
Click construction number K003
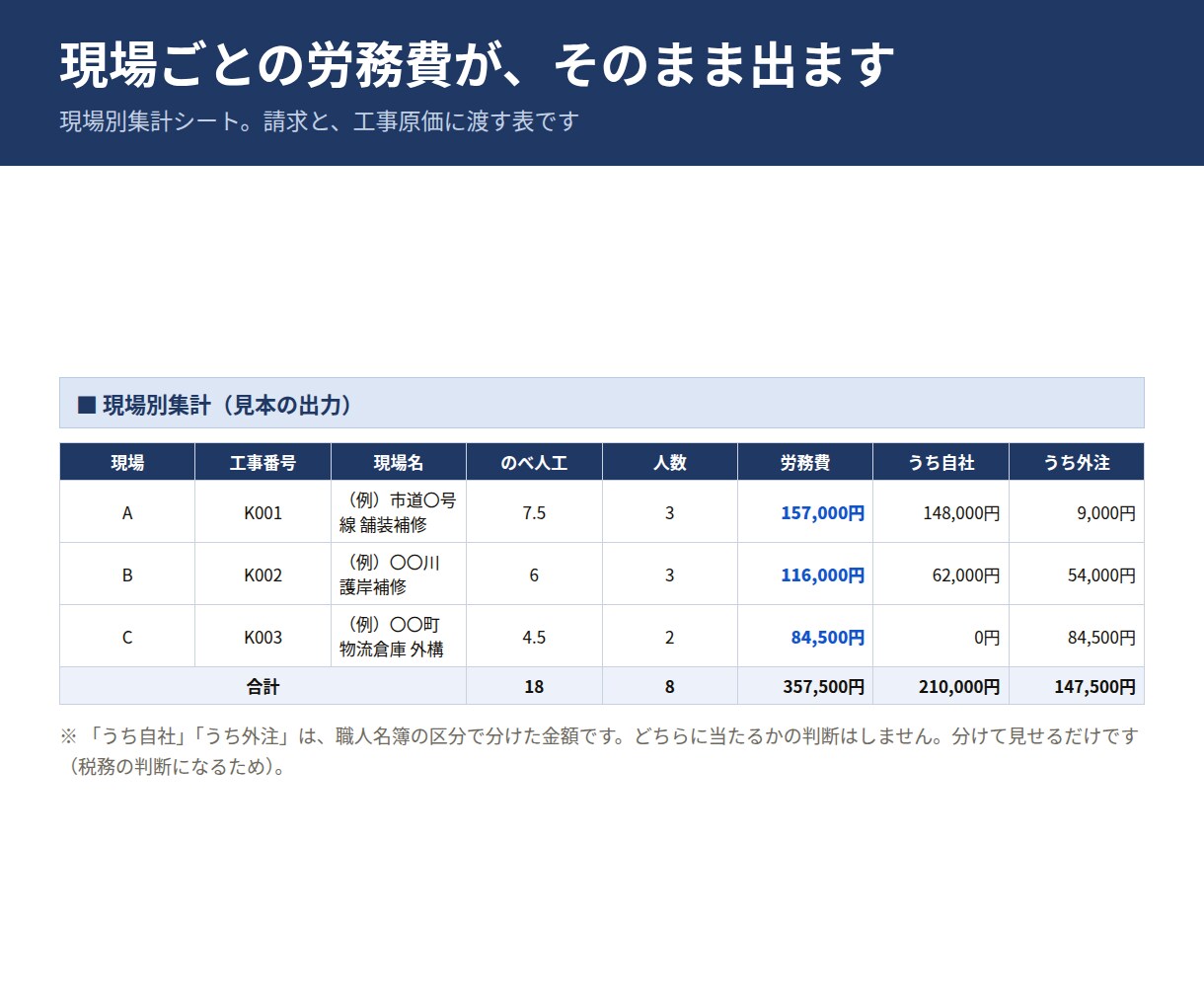263,637
